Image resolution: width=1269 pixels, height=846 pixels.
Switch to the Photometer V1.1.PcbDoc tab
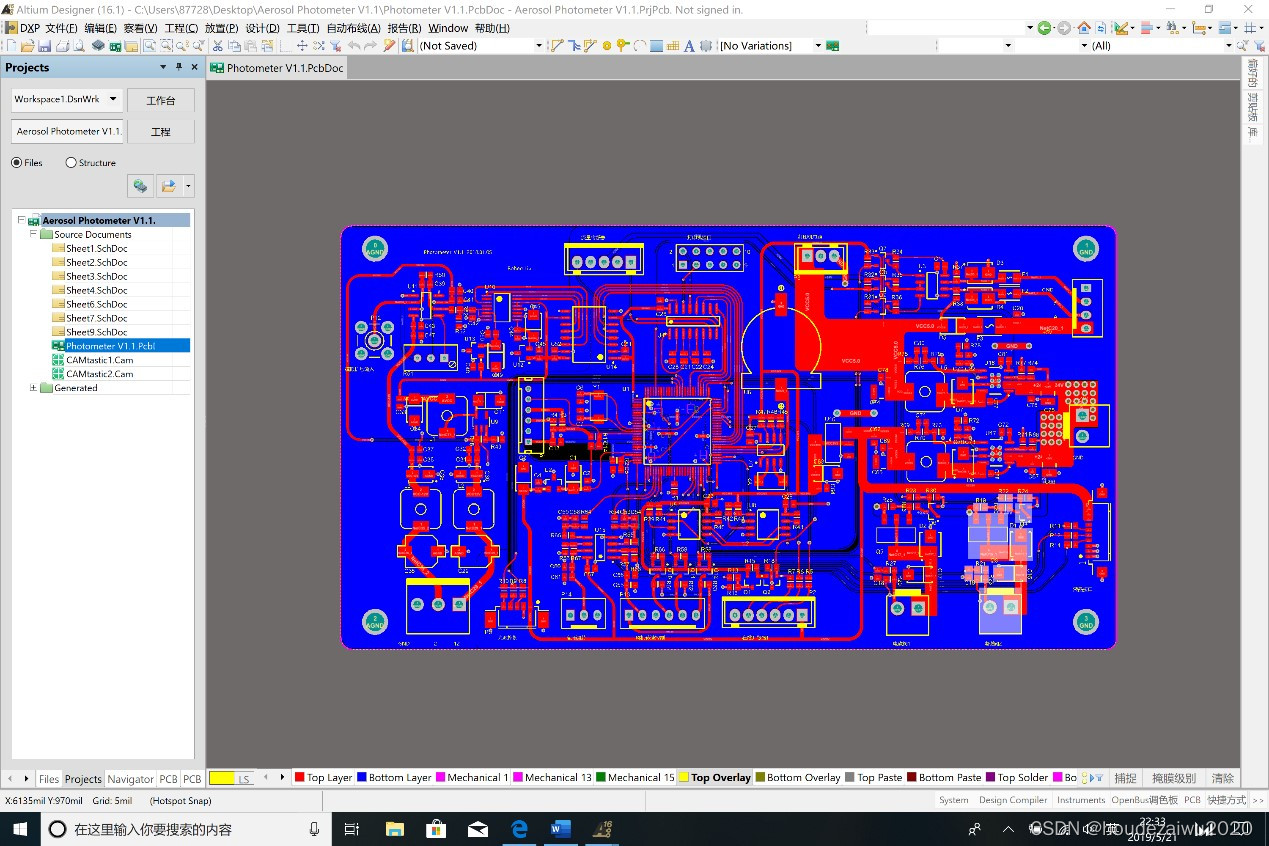click(277, 68)
